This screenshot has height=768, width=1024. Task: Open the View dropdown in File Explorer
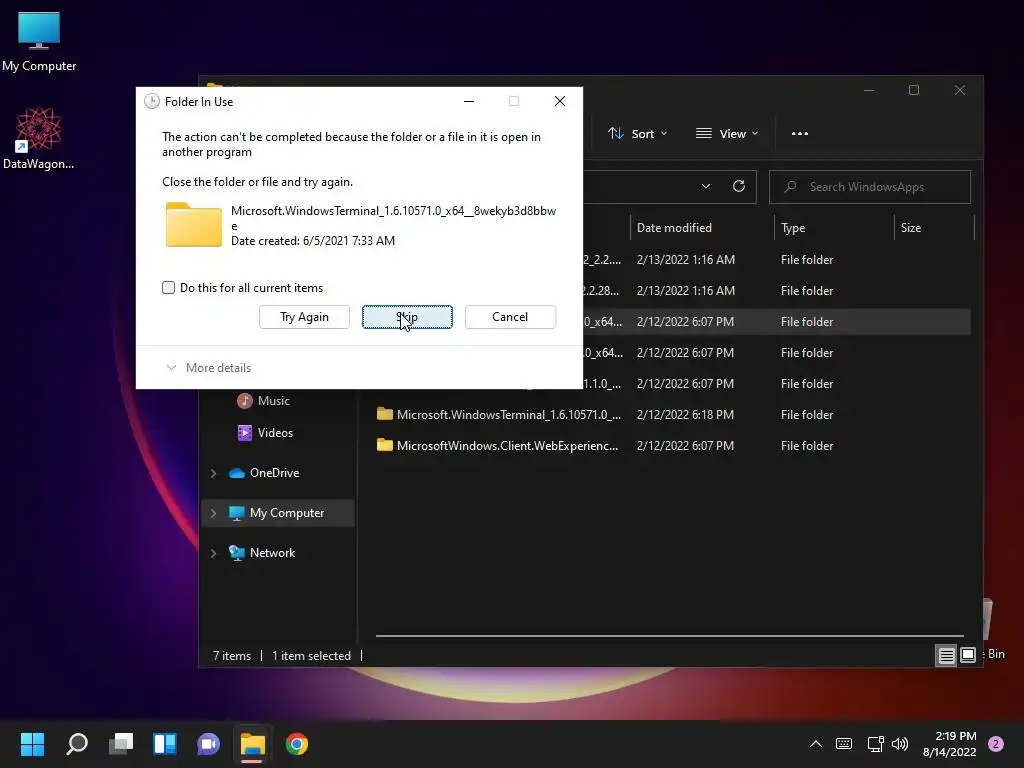[727, 134]
